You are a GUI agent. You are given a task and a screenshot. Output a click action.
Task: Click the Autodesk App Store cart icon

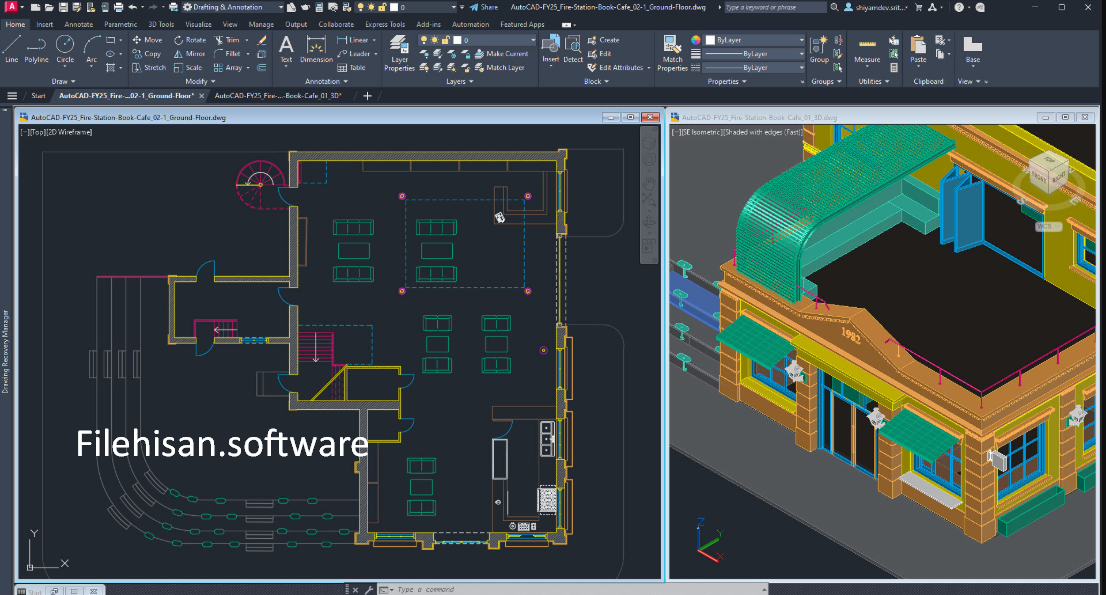pos(918,7)
